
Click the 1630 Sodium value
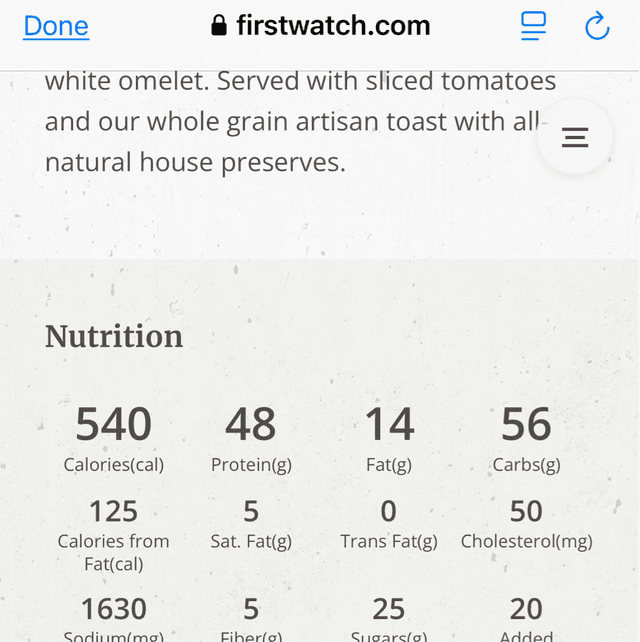pos(114,608)
